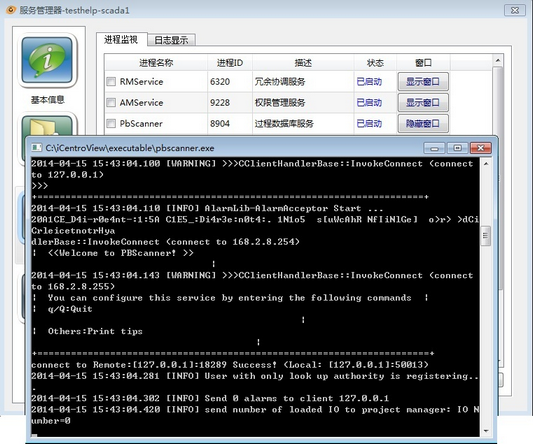Image resolution: width=533 pixels, height=444 pixels.
Task: Click process ID 9228
Action: point(220,102)
